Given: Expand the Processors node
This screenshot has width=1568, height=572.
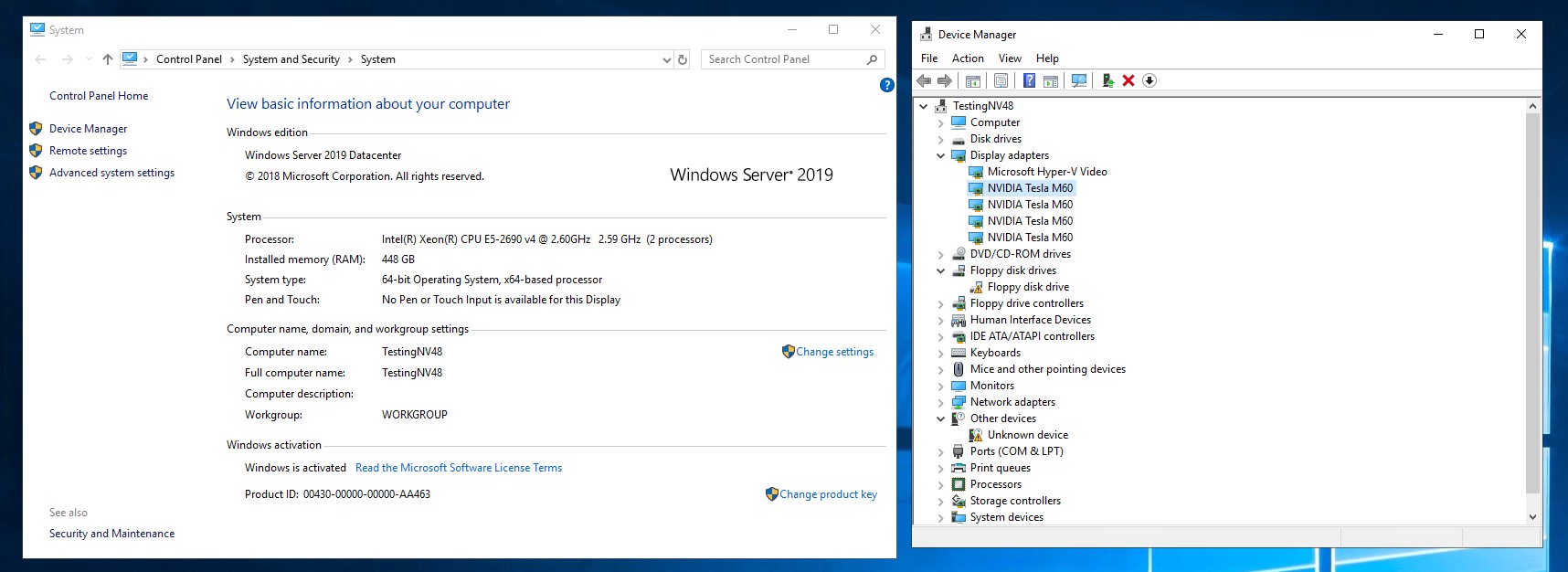Looking at the screenshot, I should (x=940, y=485).
